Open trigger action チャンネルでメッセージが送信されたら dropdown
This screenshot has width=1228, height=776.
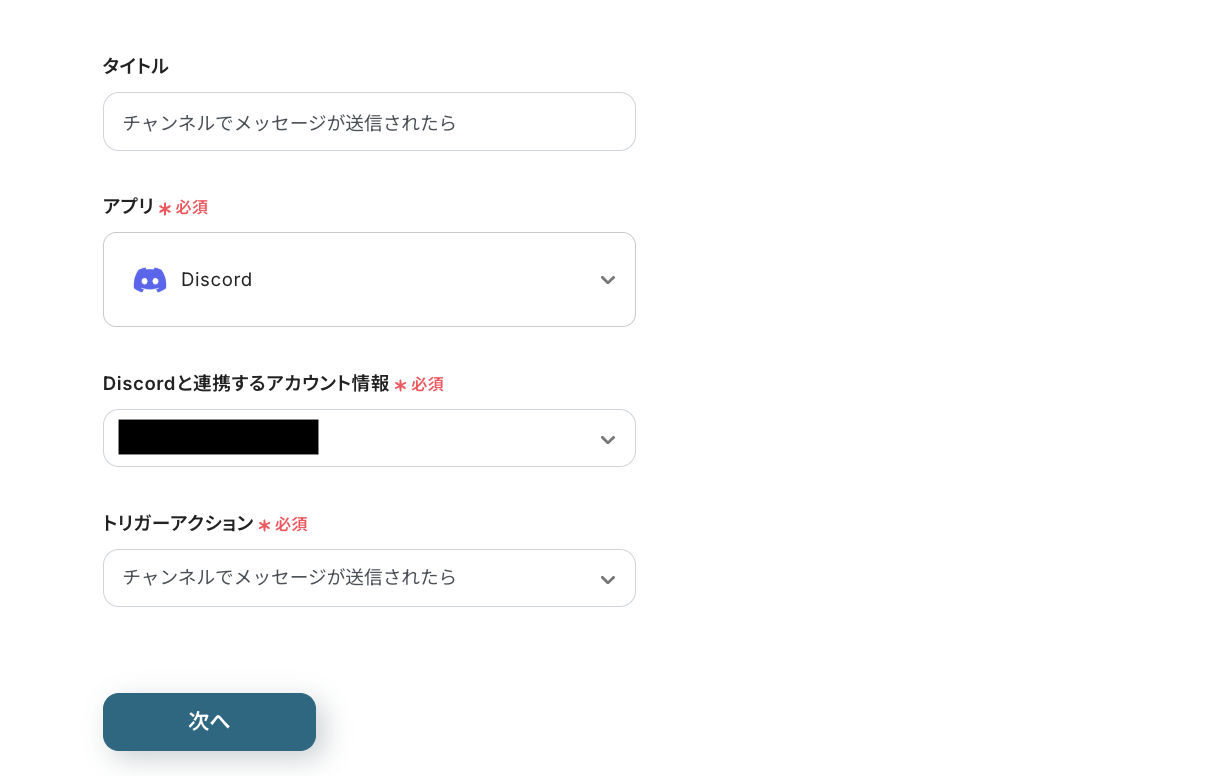(x=290, y=578)
